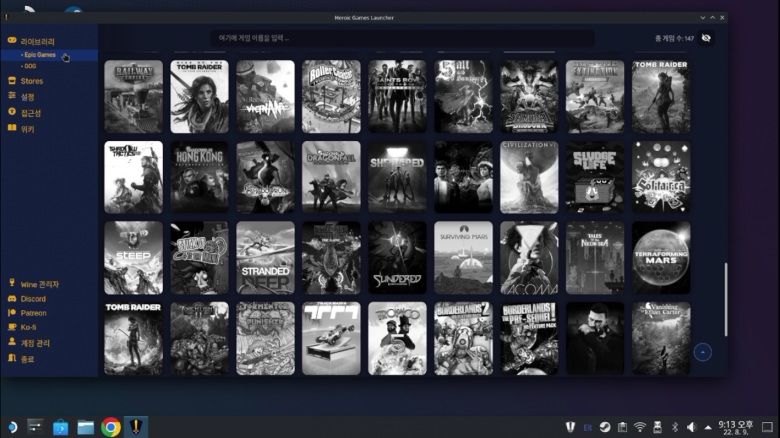Open the Patreon link
The image size is (780, 438).
(x=27, y=313)
